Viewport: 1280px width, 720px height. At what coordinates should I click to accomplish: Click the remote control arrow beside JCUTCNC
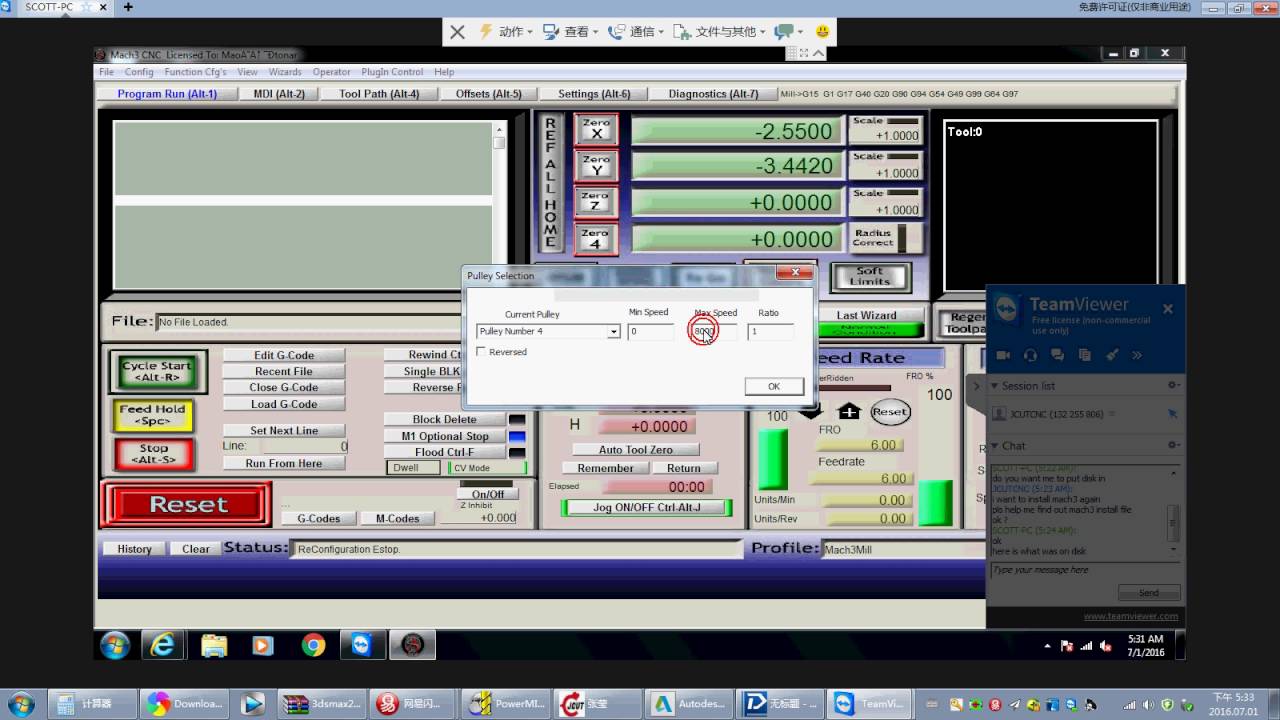point(1171,414)
